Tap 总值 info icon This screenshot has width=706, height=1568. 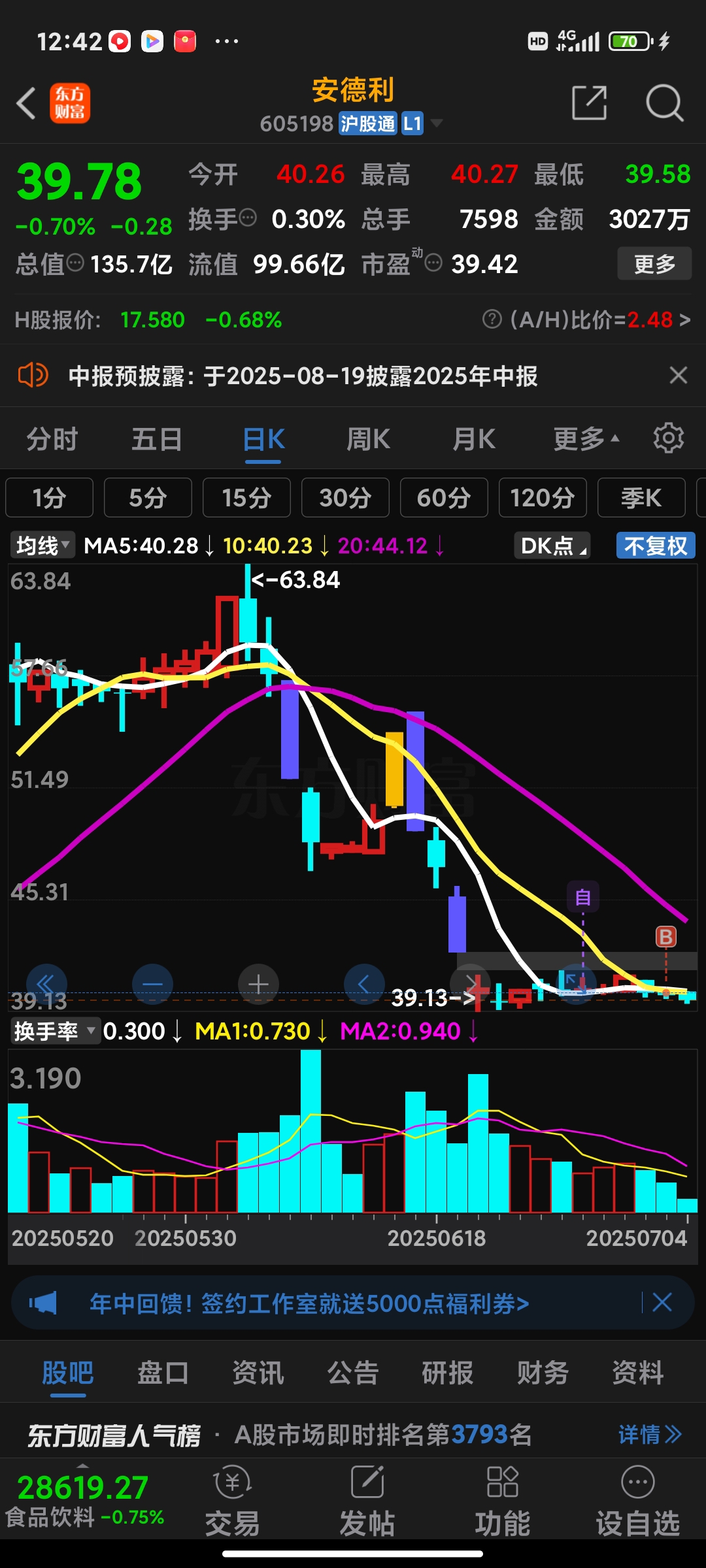tap(75, 263)
